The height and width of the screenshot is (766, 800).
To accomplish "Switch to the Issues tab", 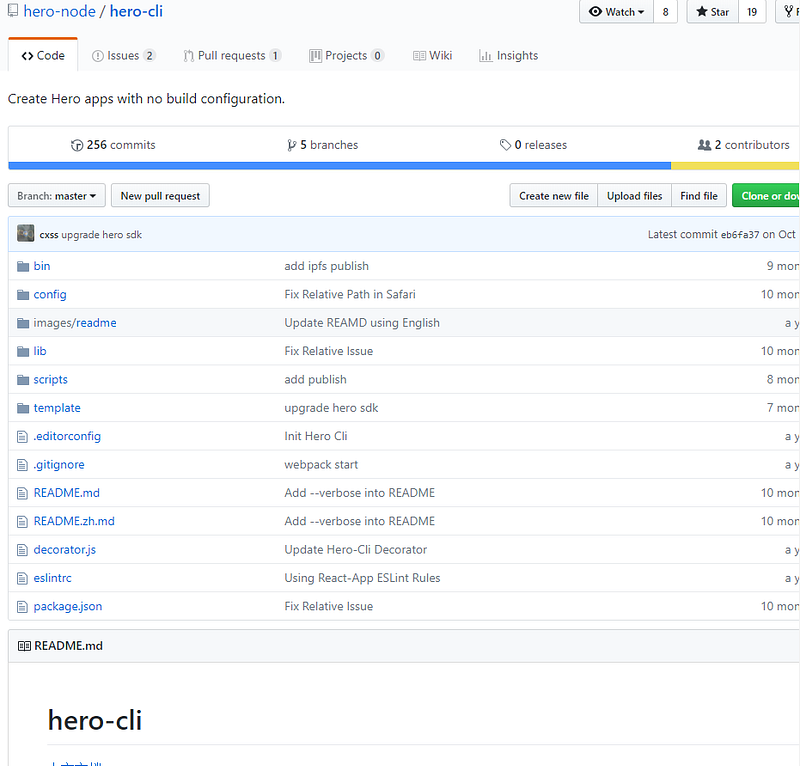I will coord(123,56).
